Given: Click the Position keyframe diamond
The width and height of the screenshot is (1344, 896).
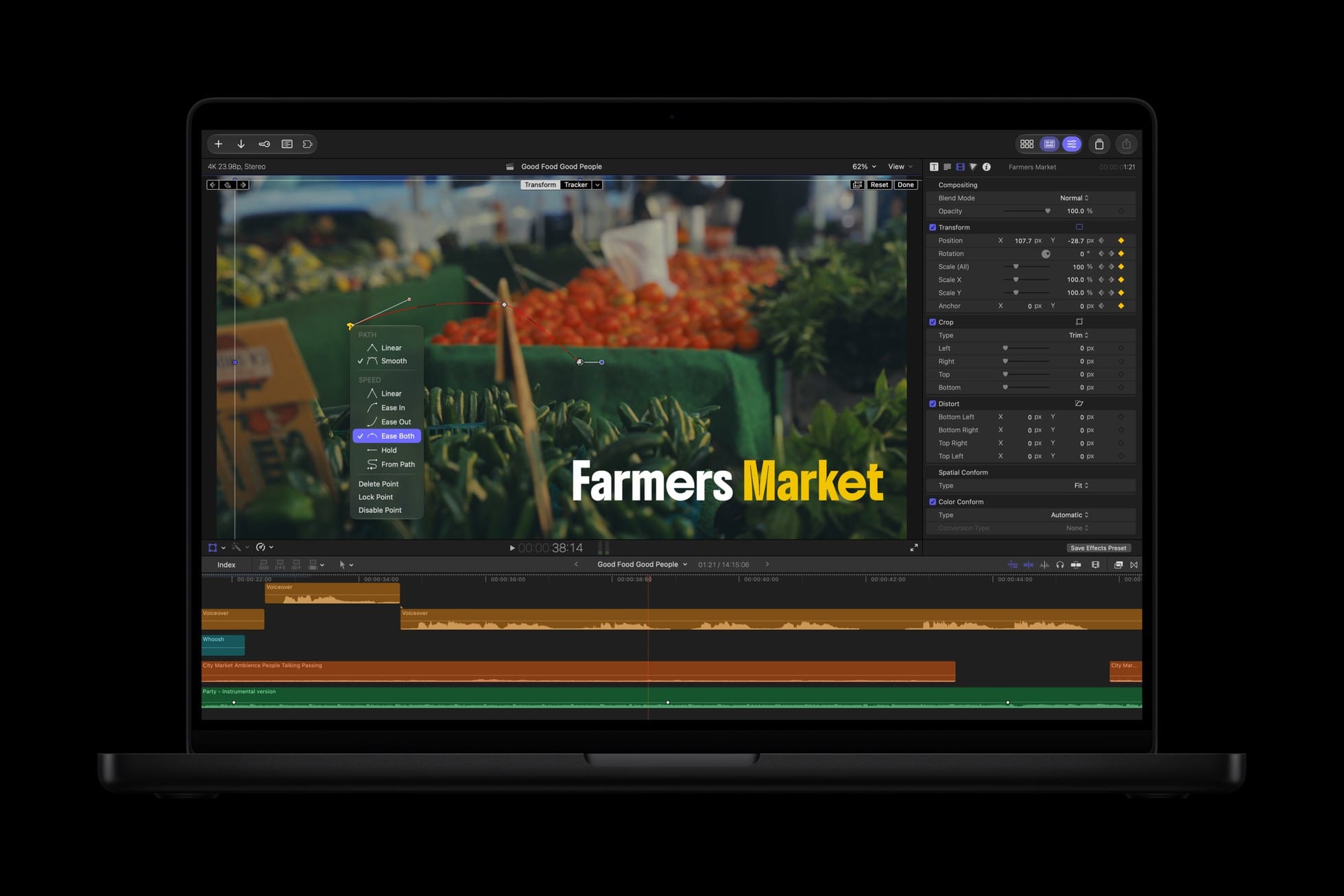Looking at the screenshot, I should (x=1121, y=241).
